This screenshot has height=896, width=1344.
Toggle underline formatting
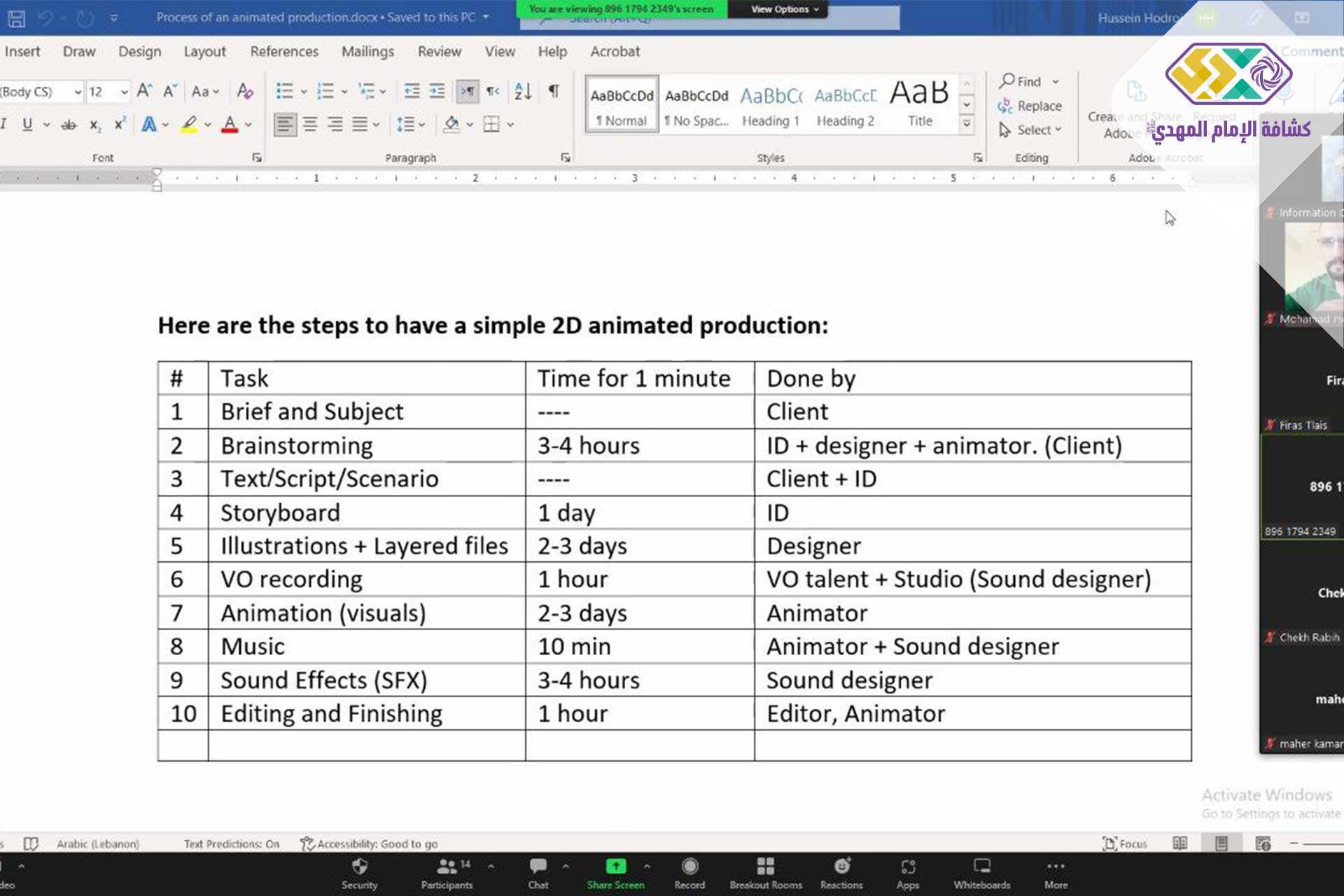[27, 125]
